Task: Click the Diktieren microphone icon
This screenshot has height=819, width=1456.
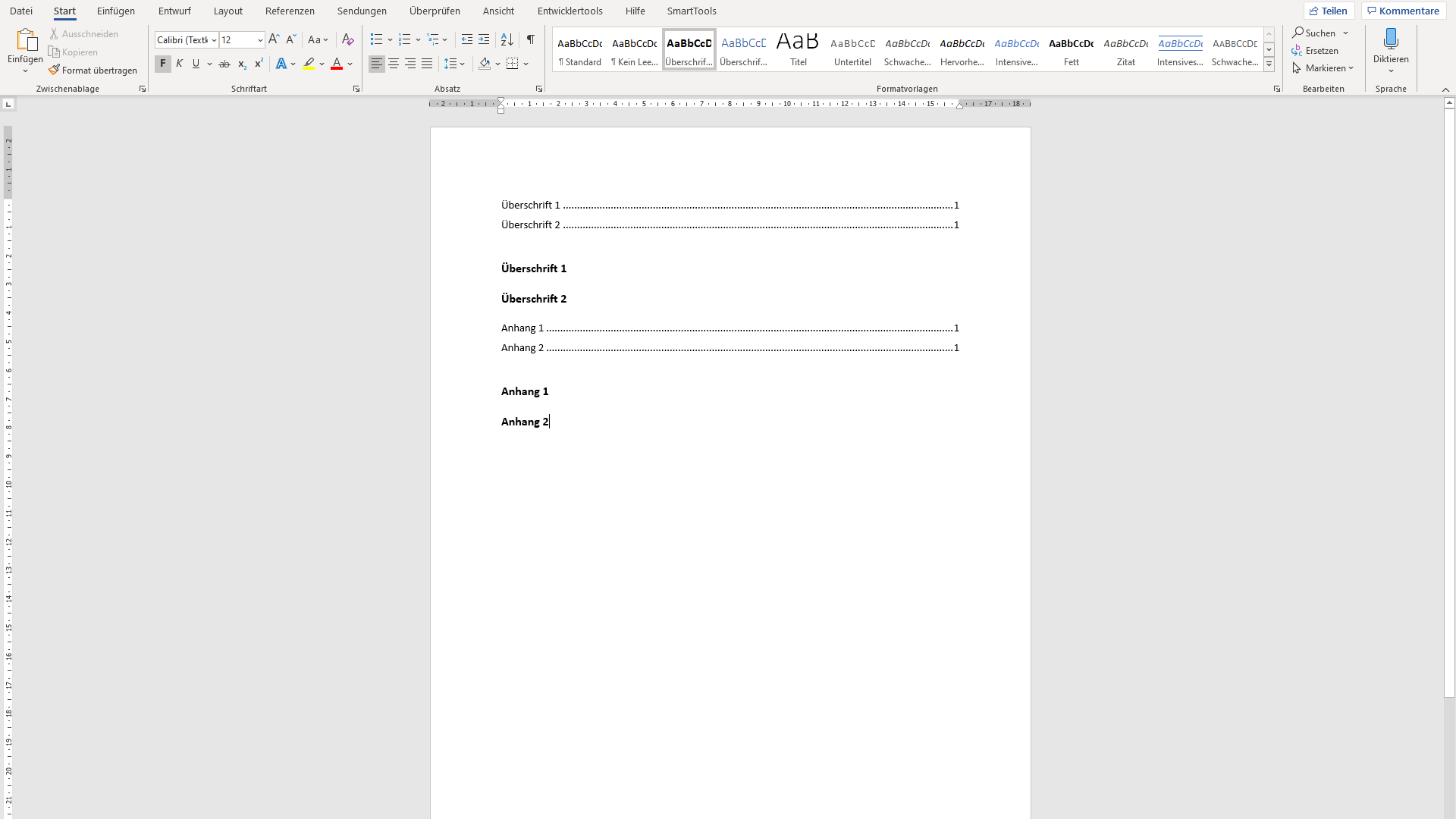Action: [x=1391, y=39]
